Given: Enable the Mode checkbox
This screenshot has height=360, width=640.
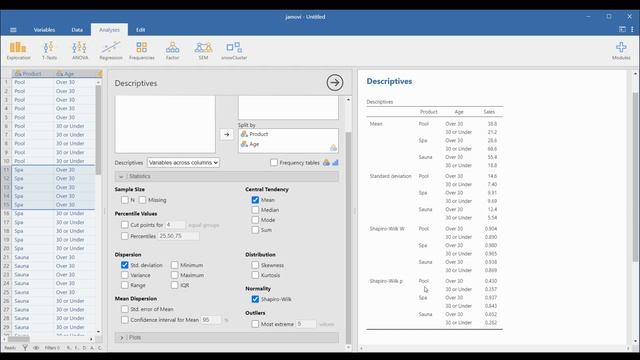Looking at the screenshot, I should click(x=255, y=220).
